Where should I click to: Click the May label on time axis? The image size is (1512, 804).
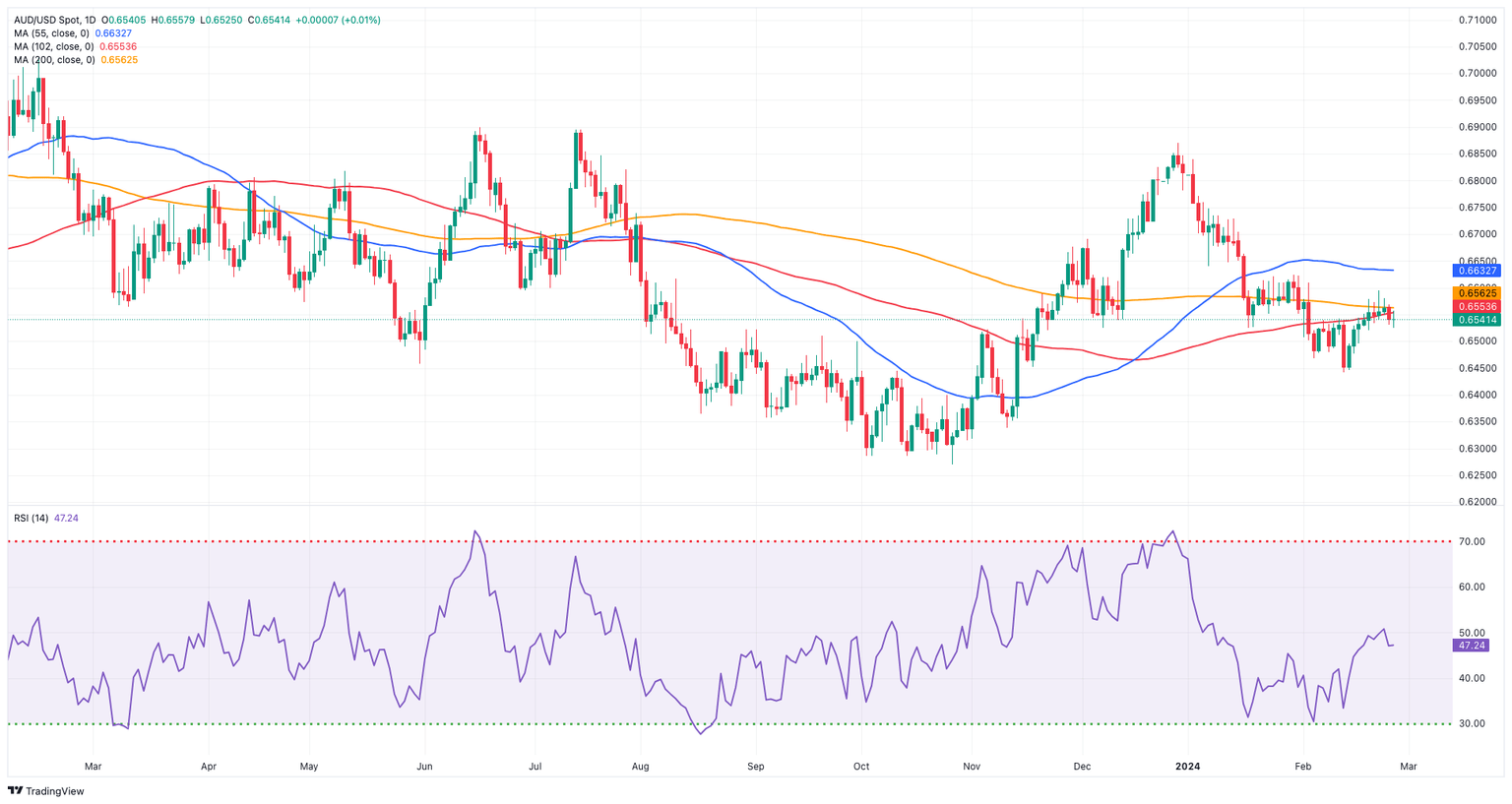309,766
